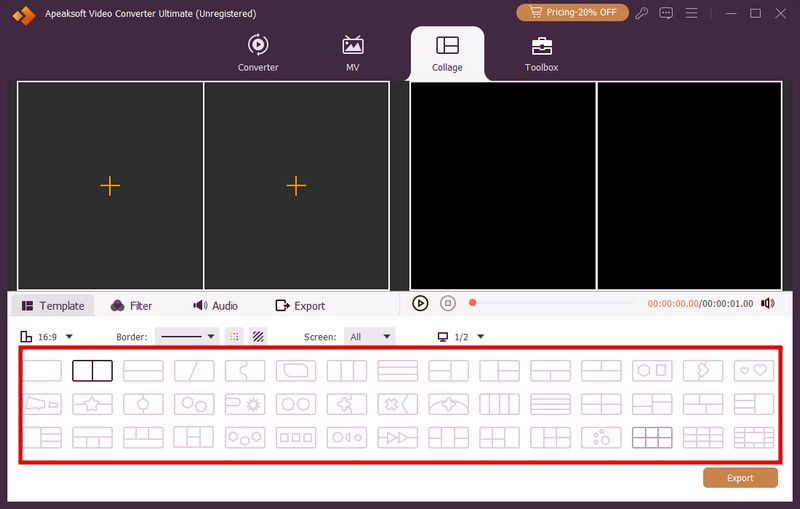This screenshot has height=509, width=800.
Task: Select the heart-shaped collage template
Action: click(x=754, y=371)
